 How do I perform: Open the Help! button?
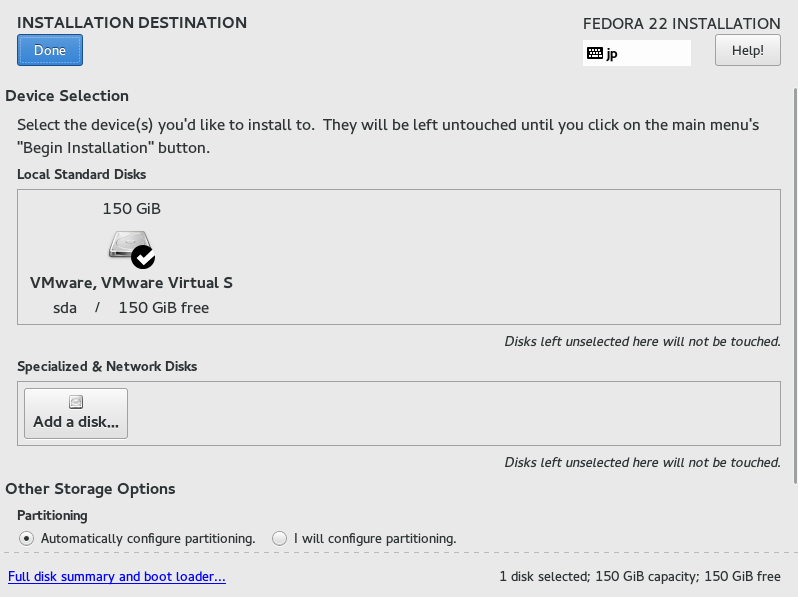pos(748,50)
